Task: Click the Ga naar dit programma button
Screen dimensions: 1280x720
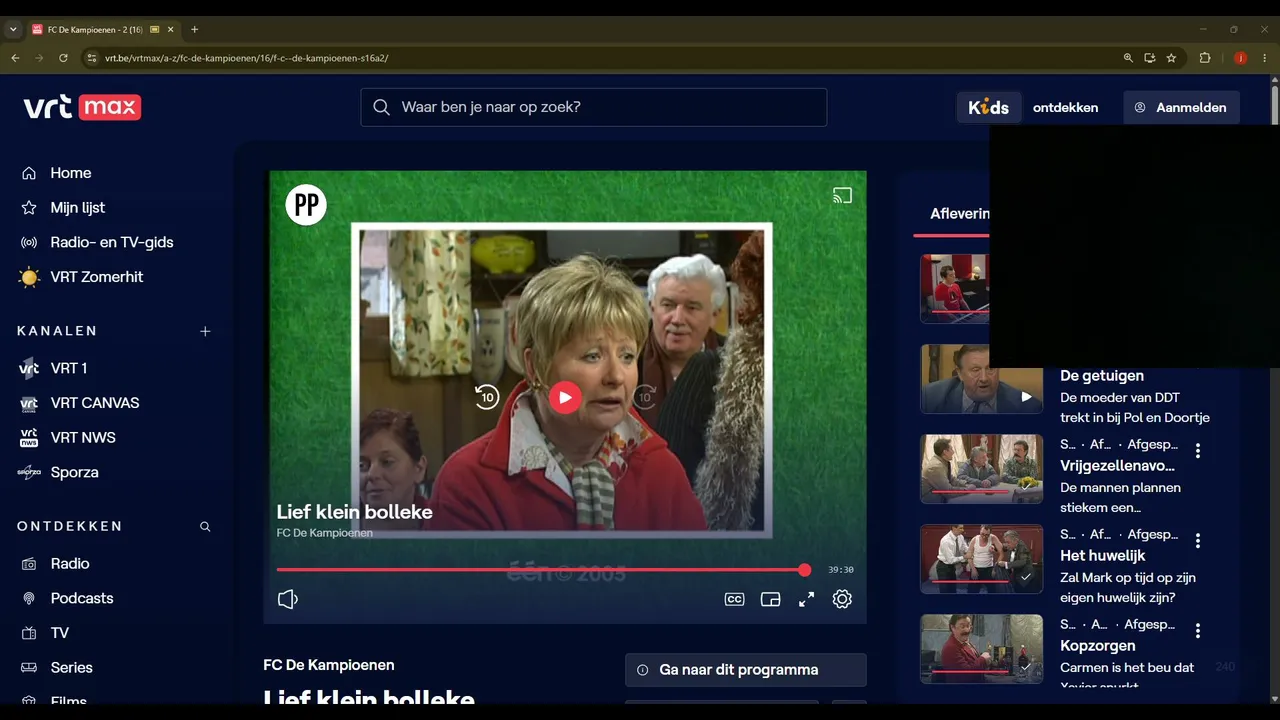Action: [746, 670]
